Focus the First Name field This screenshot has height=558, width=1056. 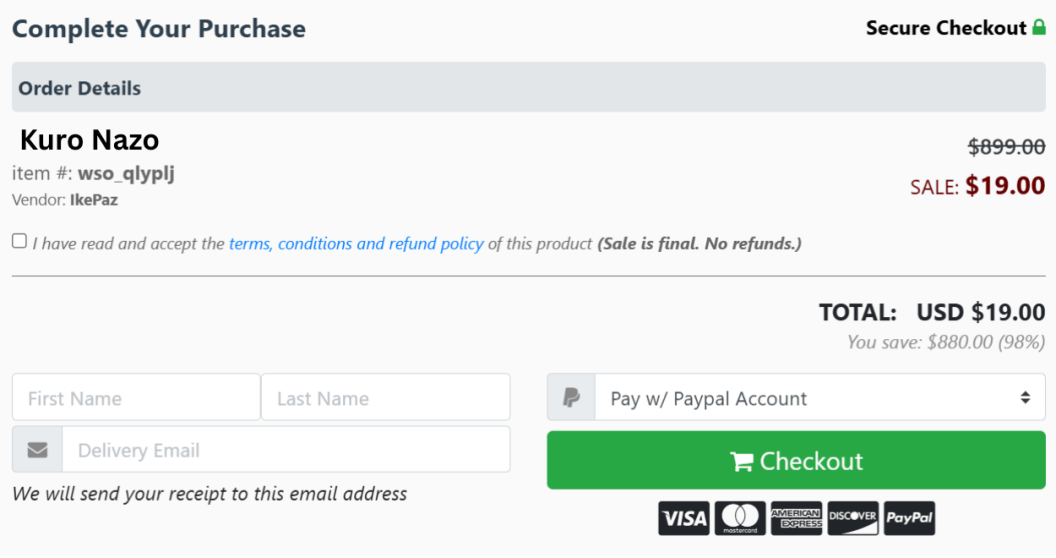click(x=136, y=398)
